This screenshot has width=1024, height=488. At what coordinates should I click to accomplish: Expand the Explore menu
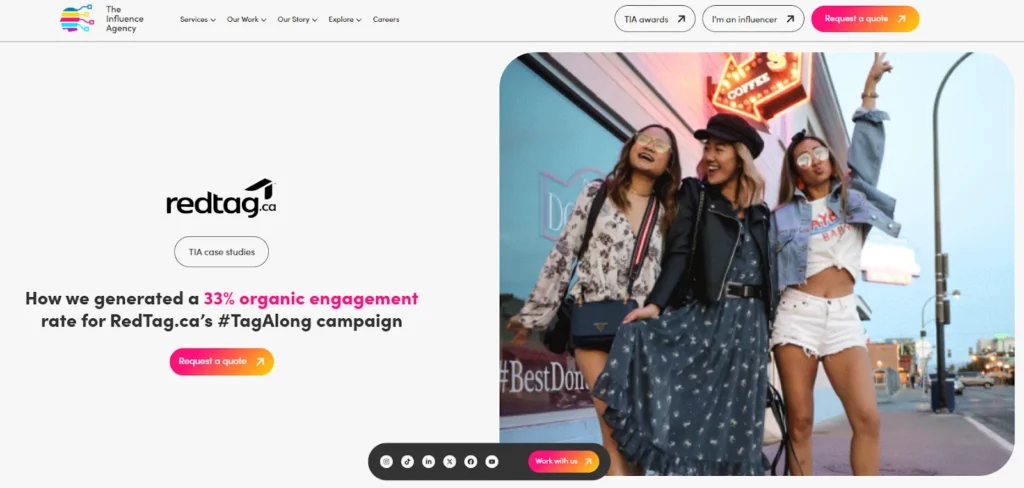click(345, 20)
